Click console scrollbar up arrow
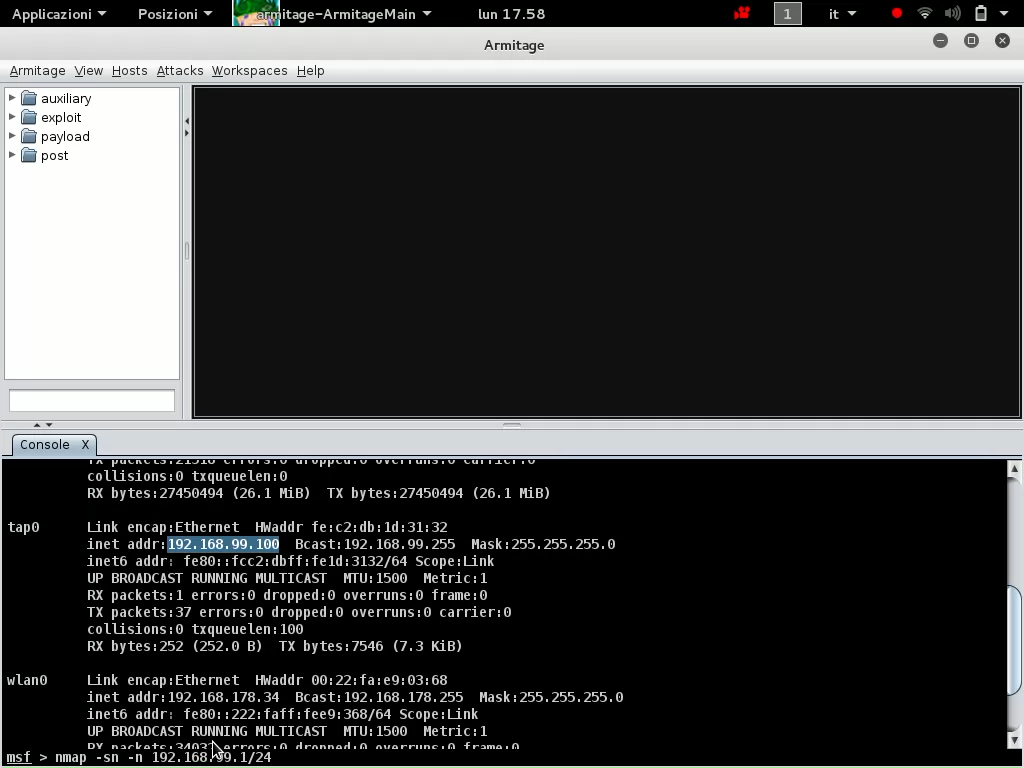 tap(1014, 468)
